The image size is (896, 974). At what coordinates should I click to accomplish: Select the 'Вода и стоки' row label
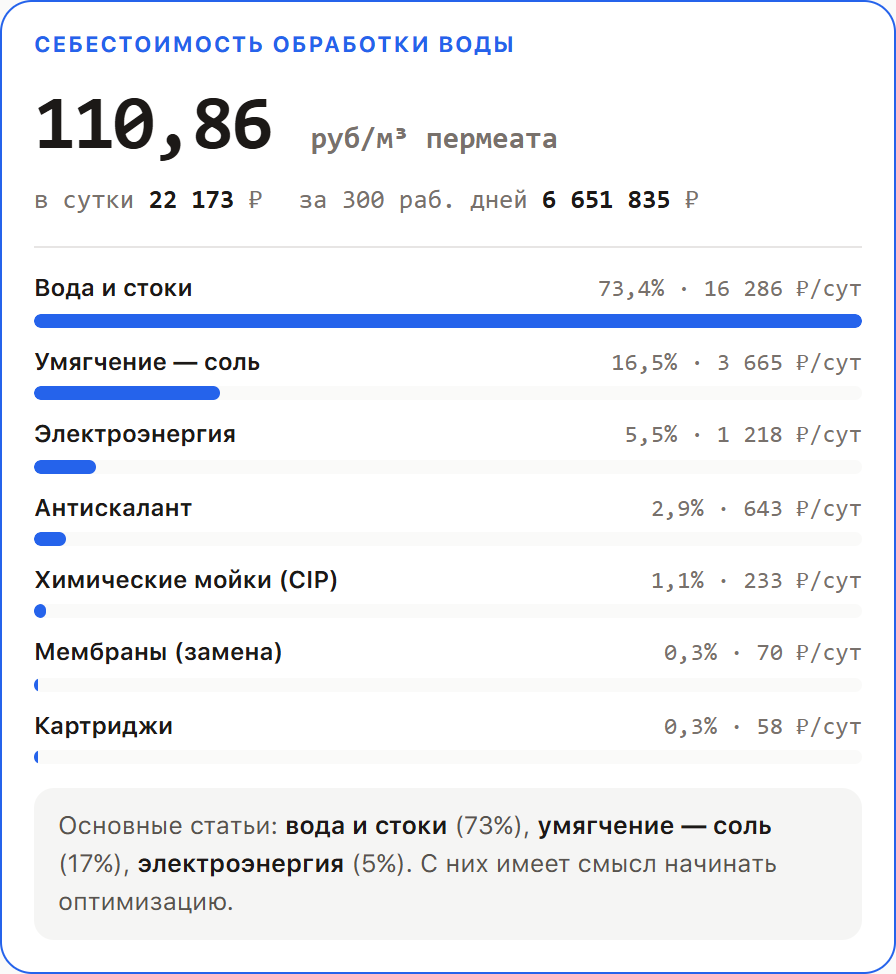(x=113, y=288)
